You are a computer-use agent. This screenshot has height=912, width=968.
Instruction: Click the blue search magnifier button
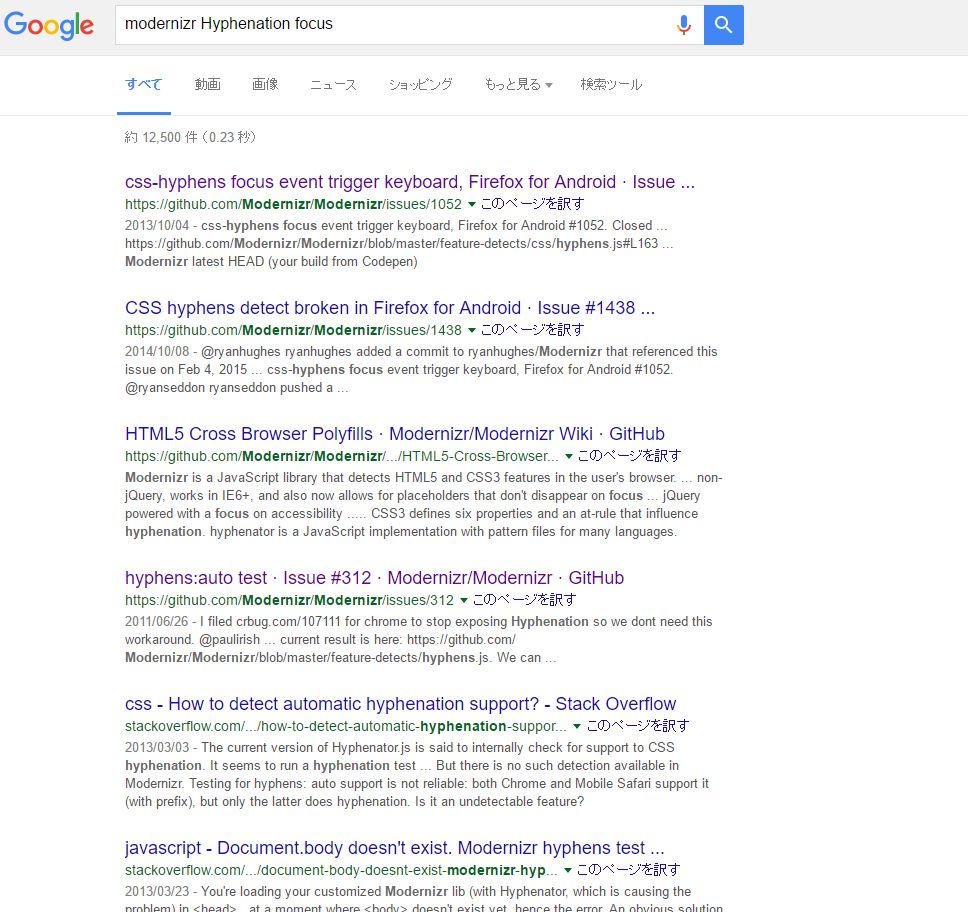724,25
